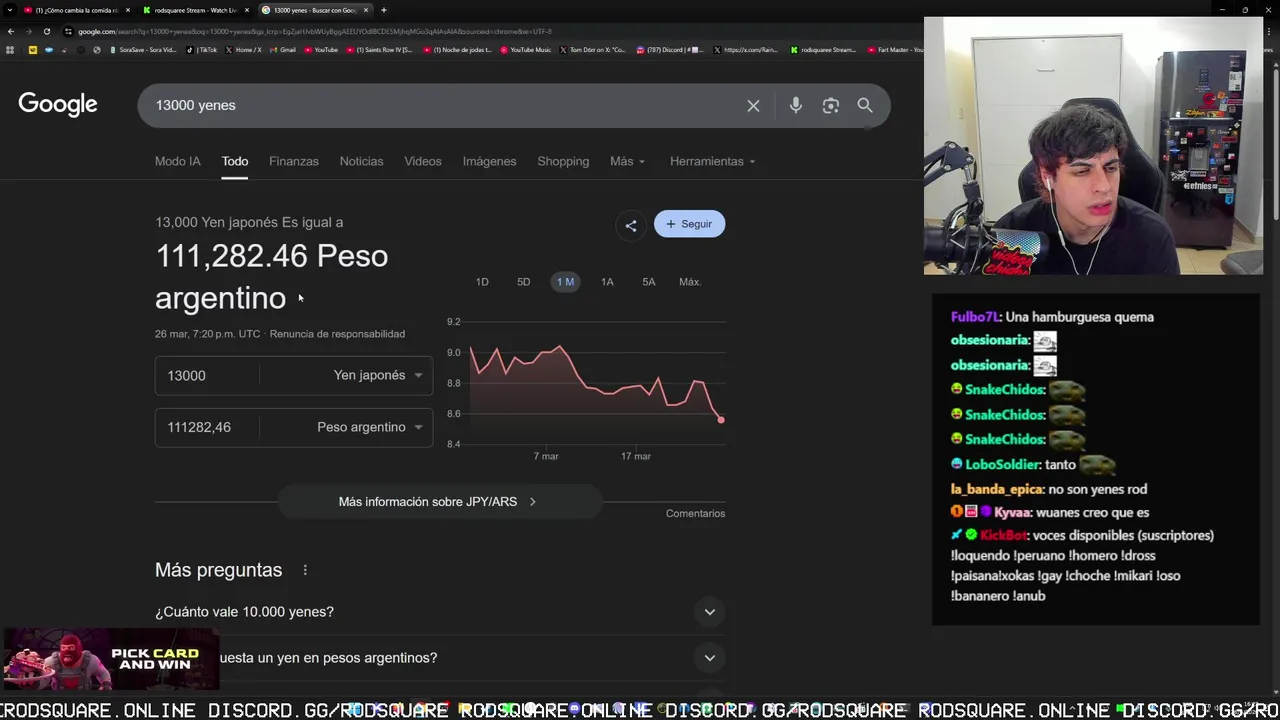Close the rodsquaree Stream tab
Viewport: 1280px width, 720px height.
[x=247, y=10]
